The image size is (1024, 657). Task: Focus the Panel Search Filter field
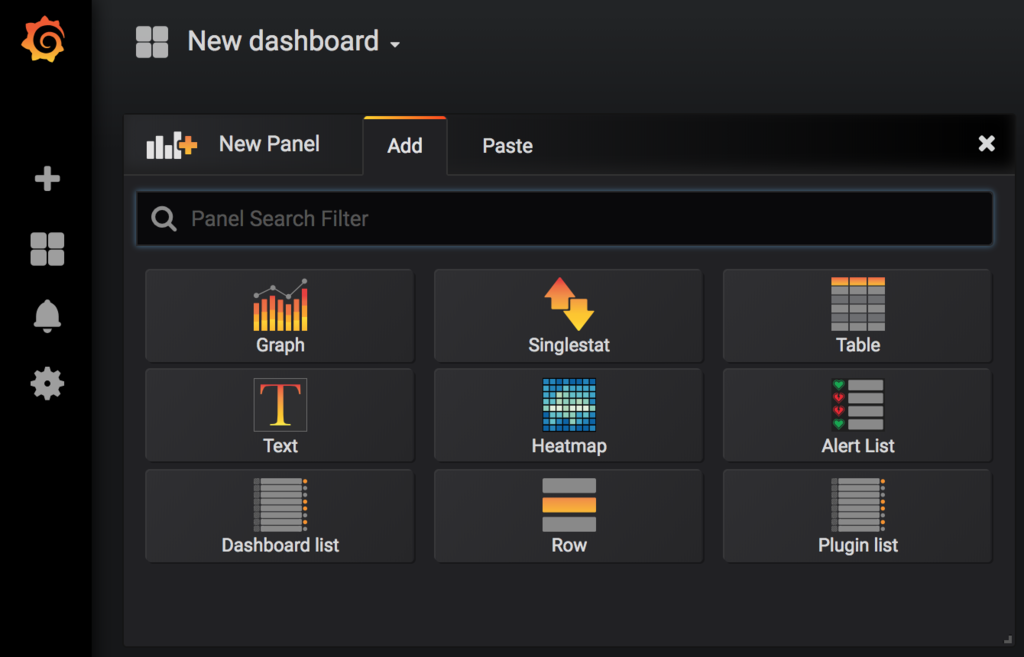[x=564, y=218]
